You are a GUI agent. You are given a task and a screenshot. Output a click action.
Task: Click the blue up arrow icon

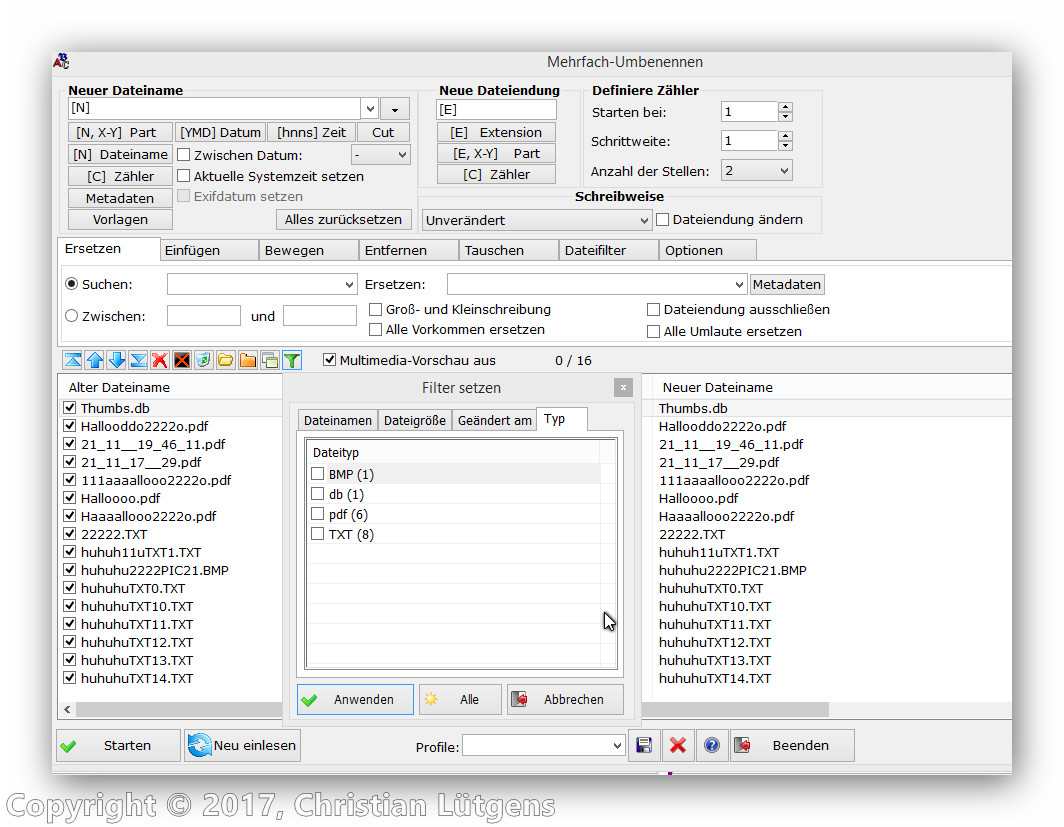tap(95, 360)
